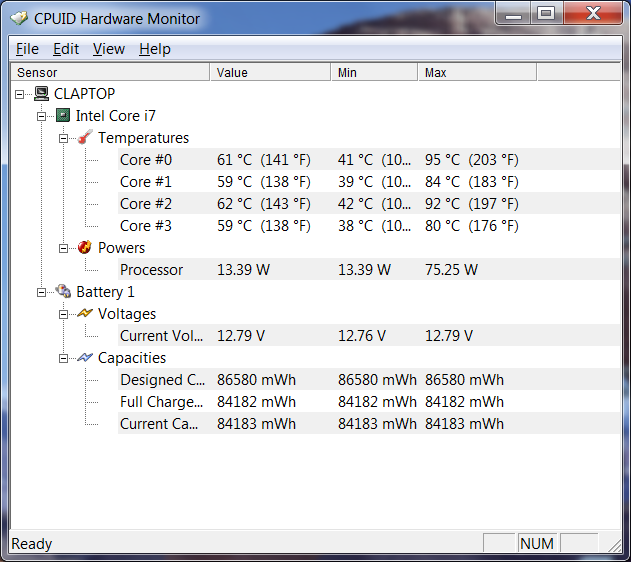Collapse the Capacities branch
The image size is (631, 562).
[63, 358]
